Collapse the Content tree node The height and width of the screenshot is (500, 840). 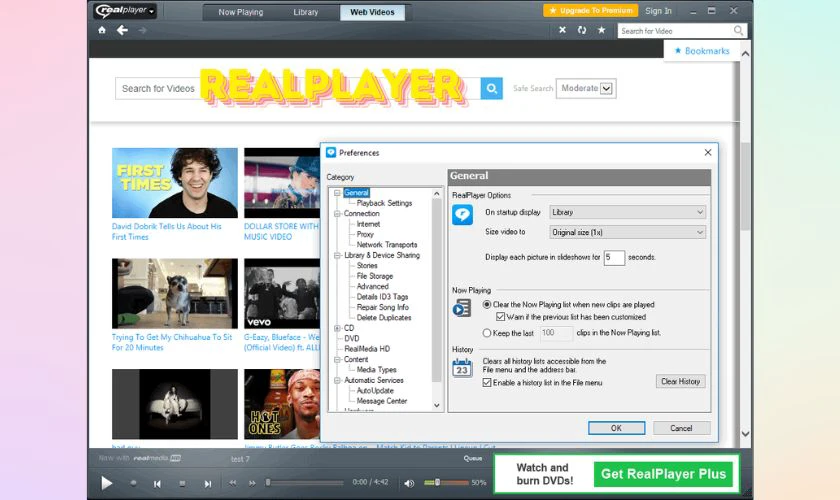click(x=337, y=359)
